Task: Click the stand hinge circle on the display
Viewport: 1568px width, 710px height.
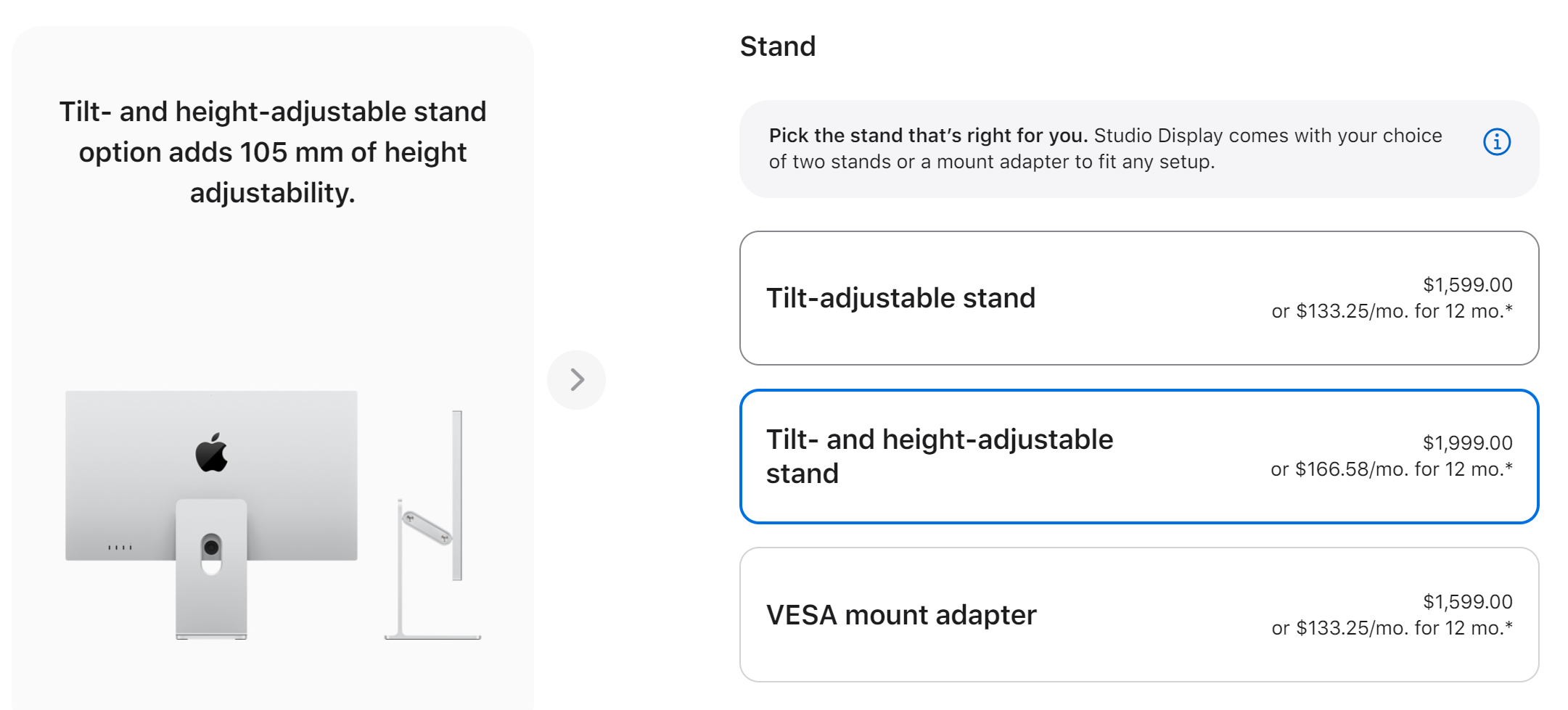Action: click(x=211, y=548)
